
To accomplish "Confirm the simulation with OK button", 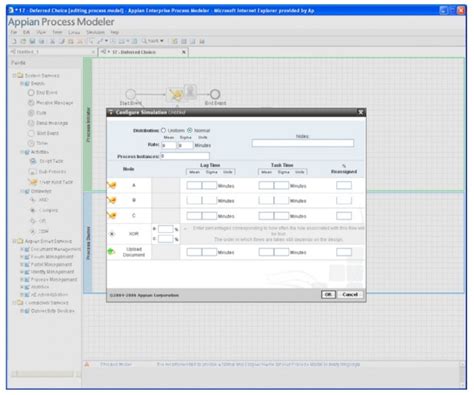I will [x=328, y=294].
